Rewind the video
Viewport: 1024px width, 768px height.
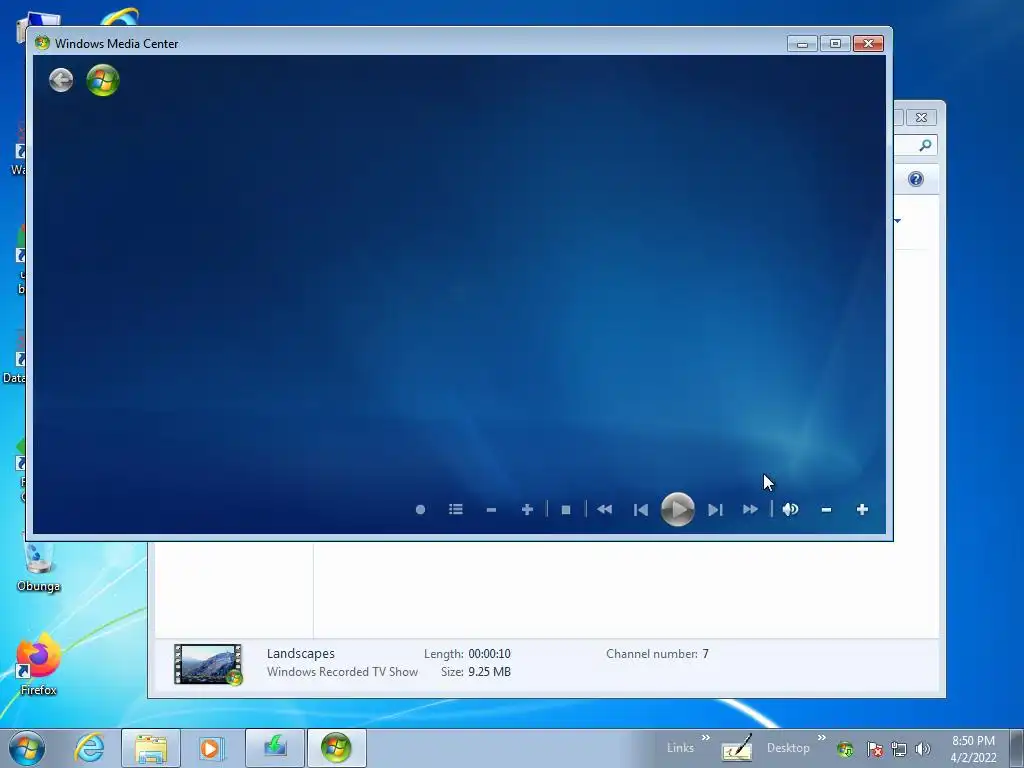pyautogui.click(x=605, y=509)
